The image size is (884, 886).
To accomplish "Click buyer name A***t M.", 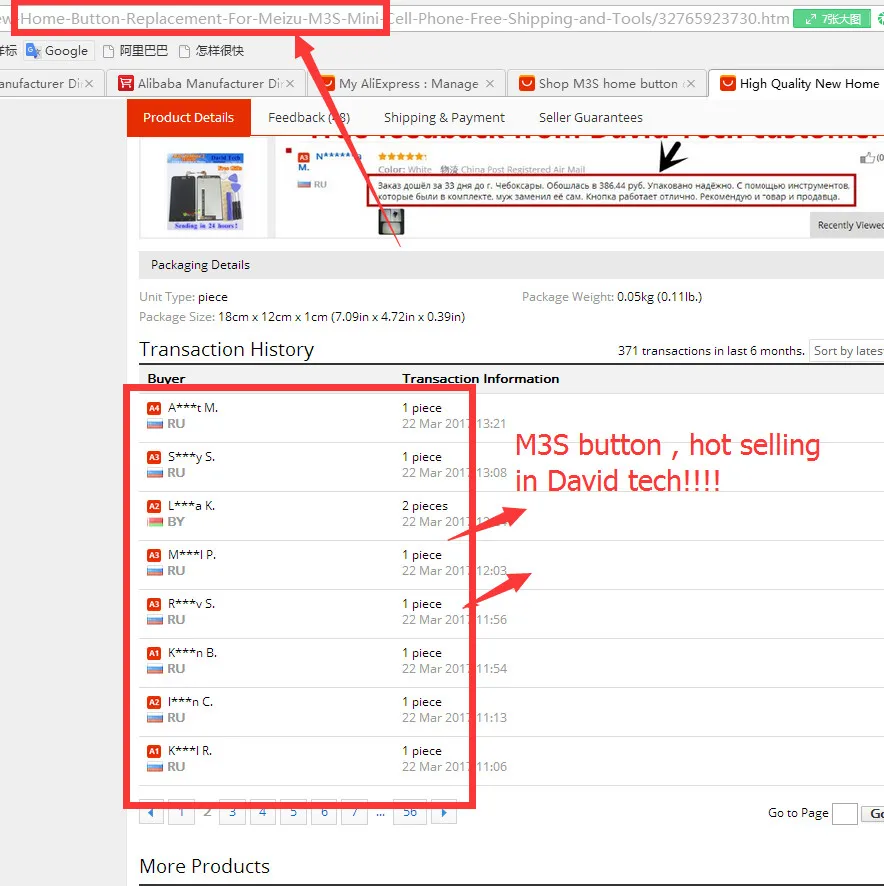I will pyautogui.click(x=193, y=407).
